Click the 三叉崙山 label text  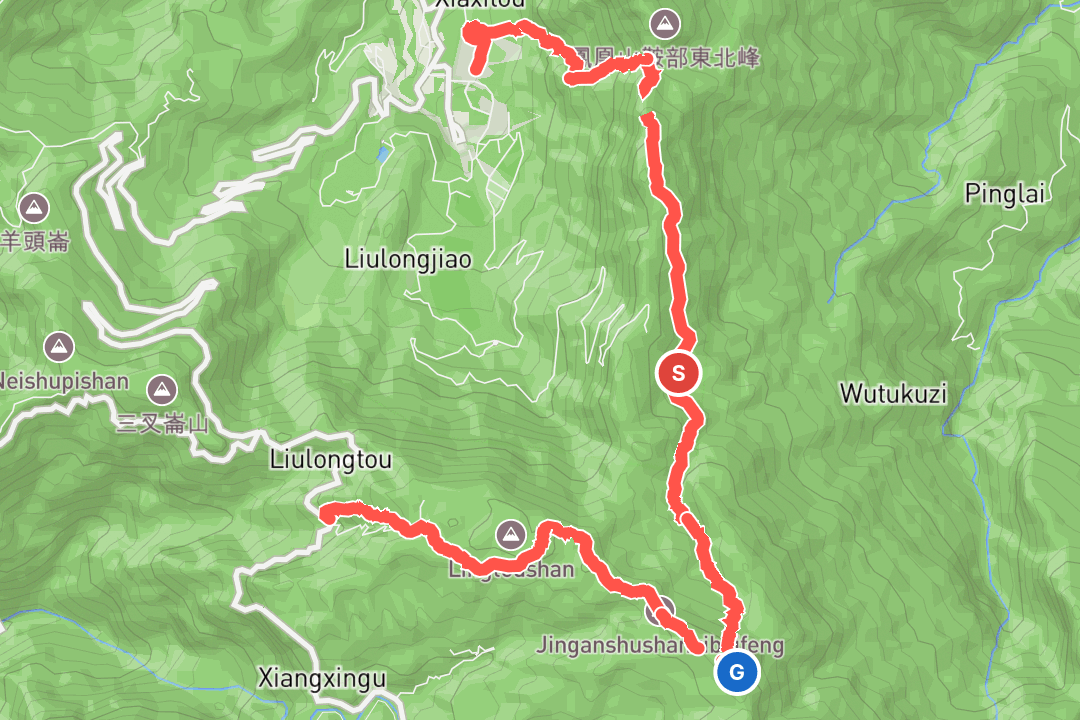(x=162, y=423)
